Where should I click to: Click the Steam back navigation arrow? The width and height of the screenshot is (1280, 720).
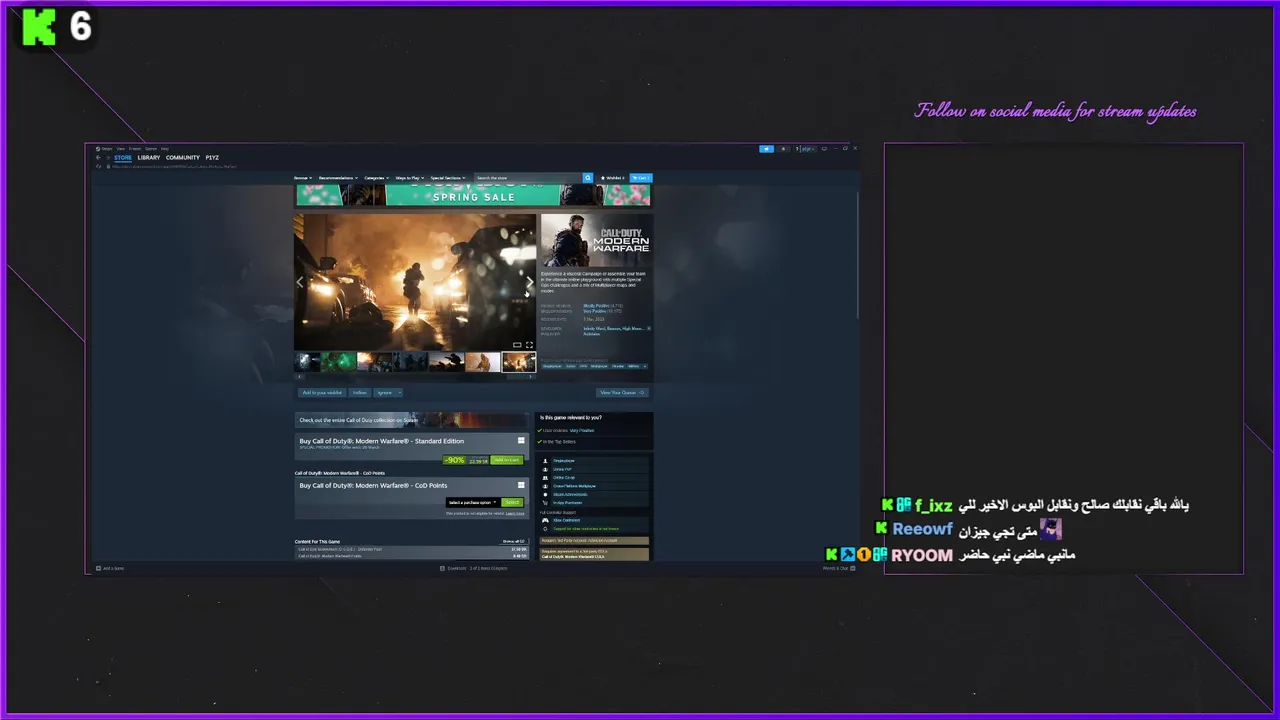pyautogui.click(x=98, y=157)
